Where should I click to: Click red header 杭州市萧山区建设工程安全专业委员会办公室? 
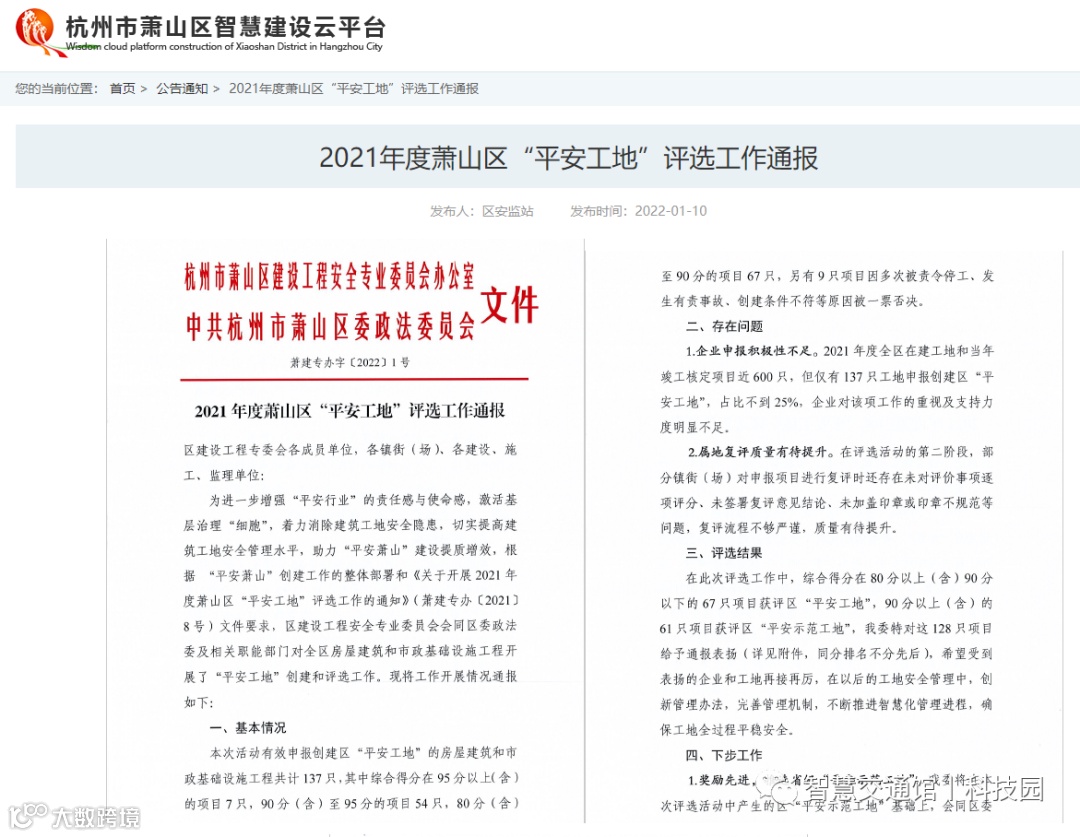(329, 276)
